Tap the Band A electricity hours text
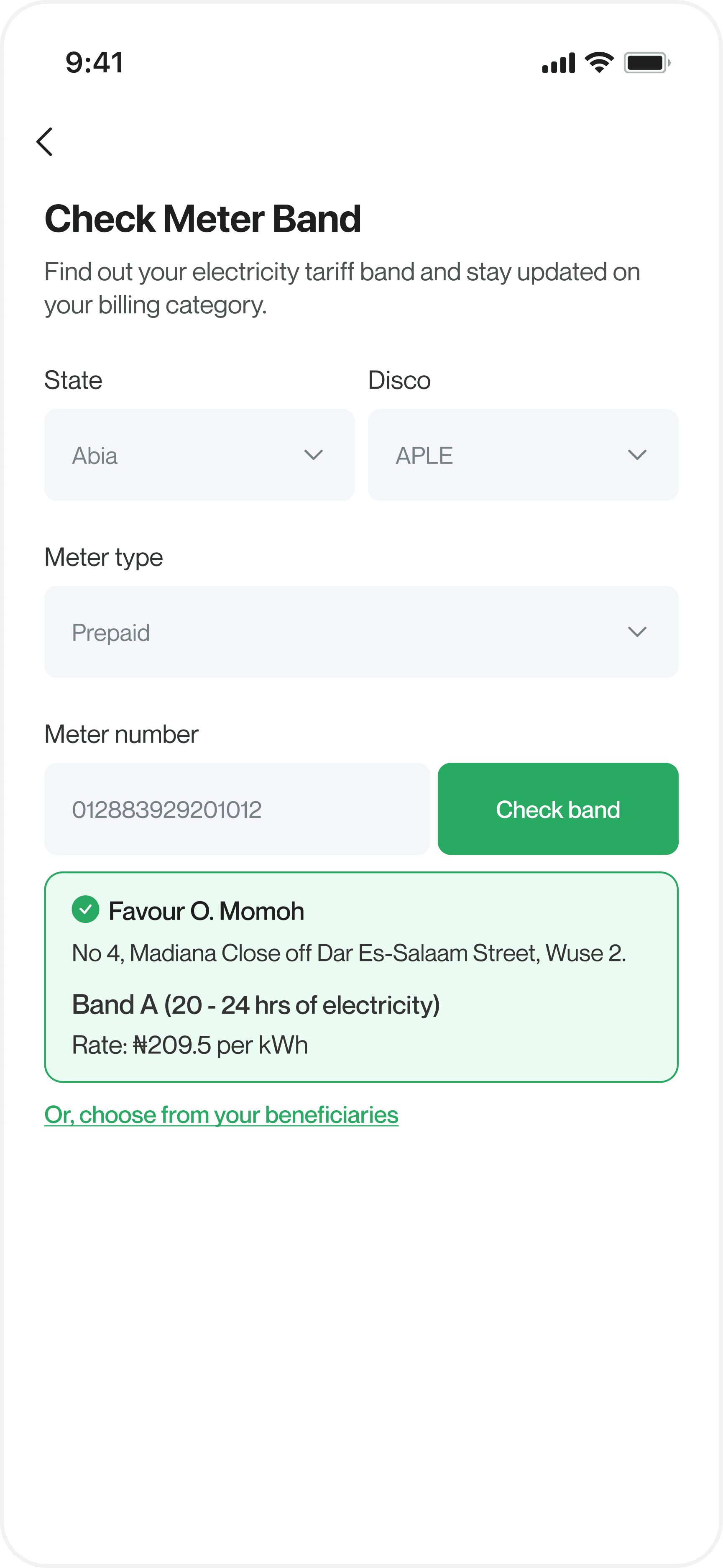723x1568 pixels. click(x=255, y=1005)
